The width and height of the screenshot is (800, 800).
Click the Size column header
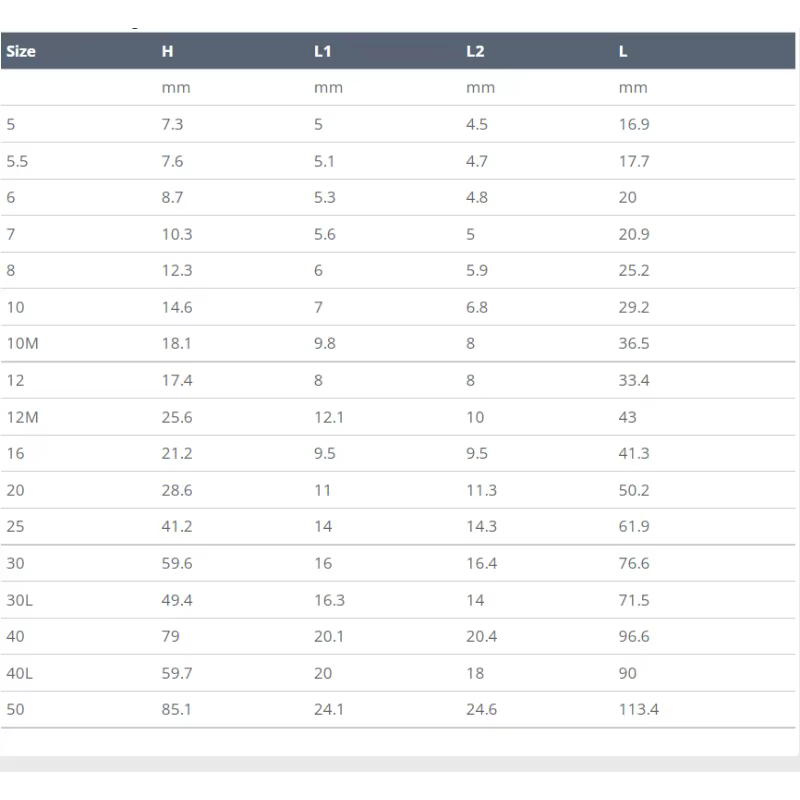(x=21, y=52)
